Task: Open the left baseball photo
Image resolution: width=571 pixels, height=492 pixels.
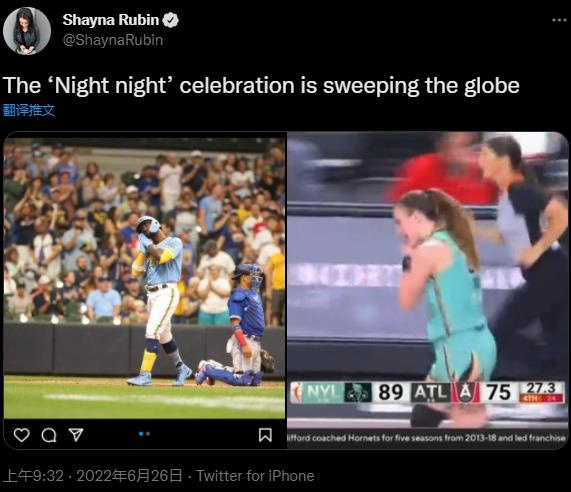Action: pyautogui.click(x=145, y=278)
